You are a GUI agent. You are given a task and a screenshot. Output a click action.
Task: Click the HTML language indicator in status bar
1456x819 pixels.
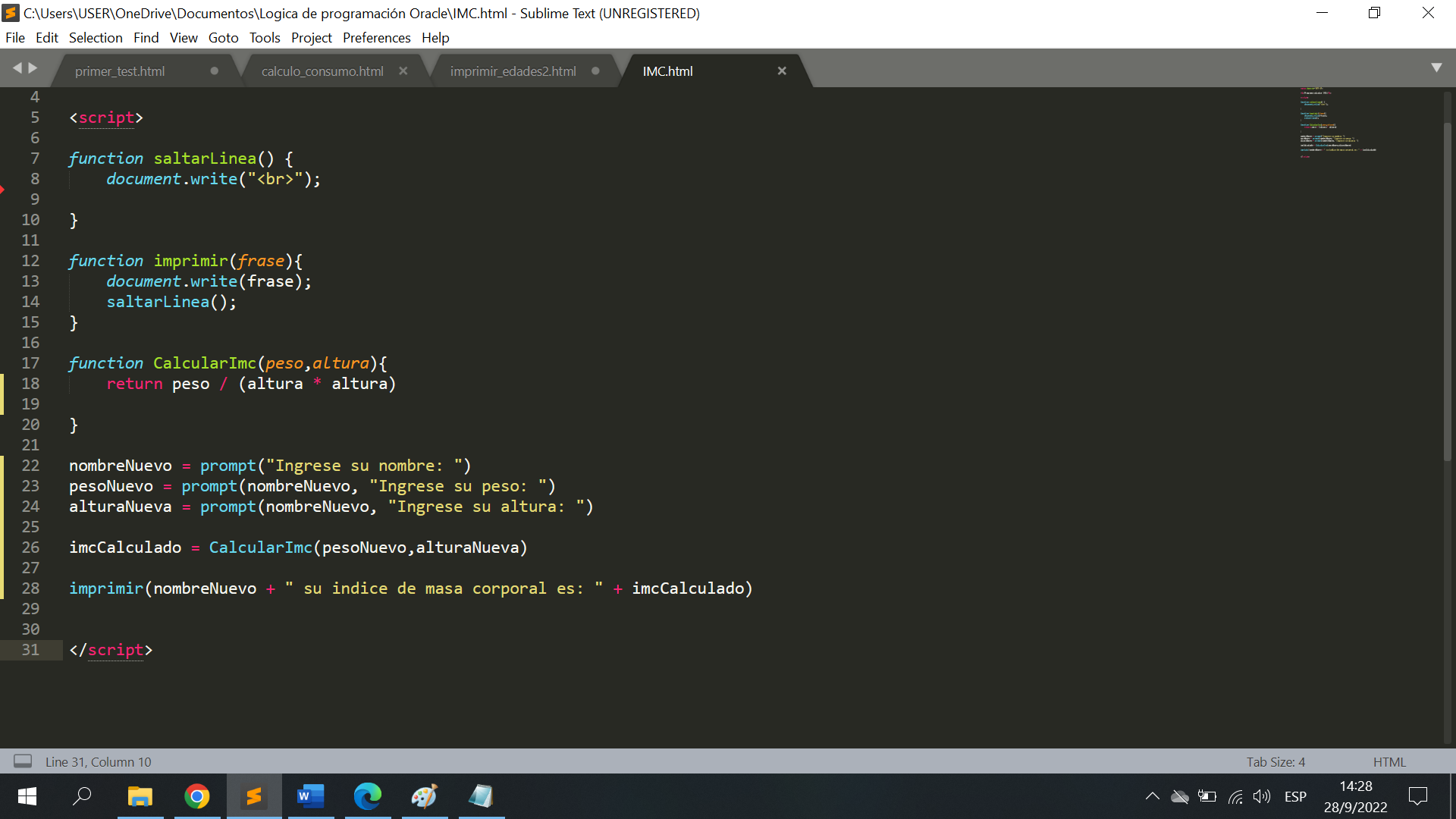tap(1389, 761)
